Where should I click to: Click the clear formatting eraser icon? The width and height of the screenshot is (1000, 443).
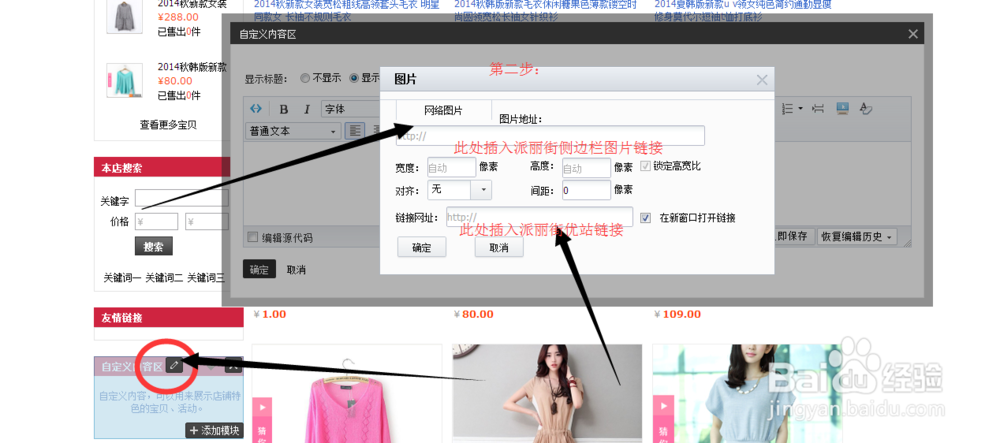(865, 108)
